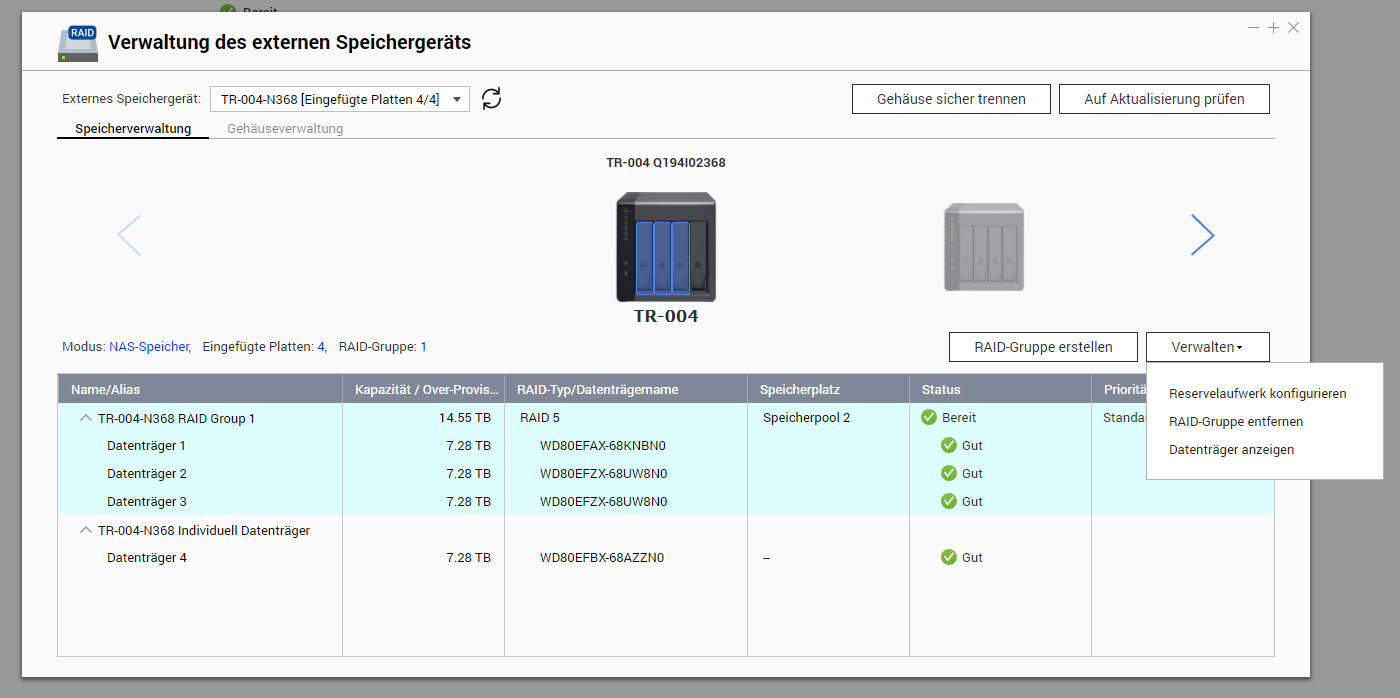
Task: Sort by RAID-Typ/Datenträgername column header
Action: tap(626, 389)
